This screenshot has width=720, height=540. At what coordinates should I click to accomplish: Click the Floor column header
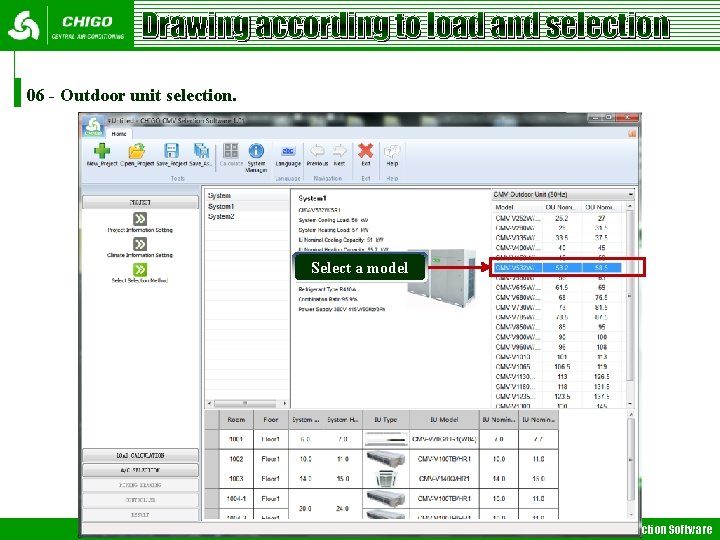pyautogui.click(x=271, y=419)
